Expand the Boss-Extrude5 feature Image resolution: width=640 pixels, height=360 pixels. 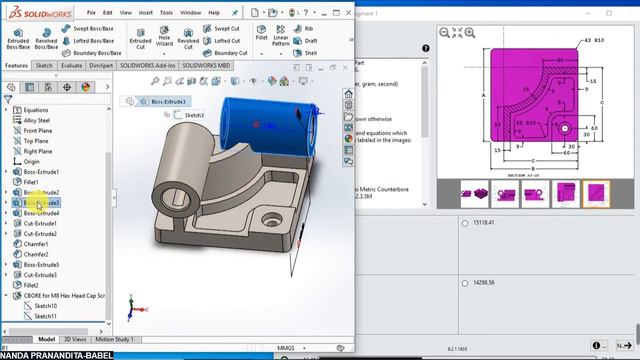[x=6, y=264]
